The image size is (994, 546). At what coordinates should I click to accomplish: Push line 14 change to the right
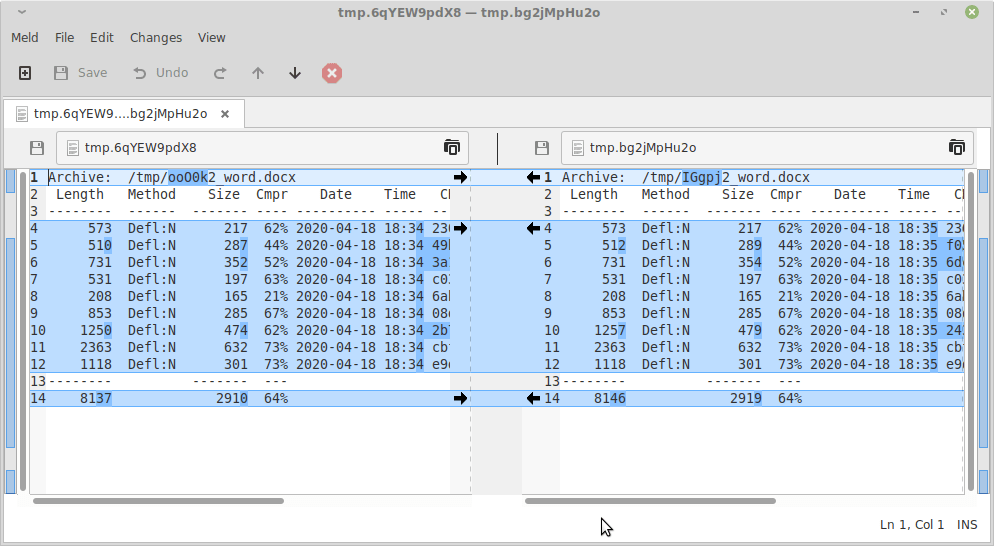[x=460, y=398]
